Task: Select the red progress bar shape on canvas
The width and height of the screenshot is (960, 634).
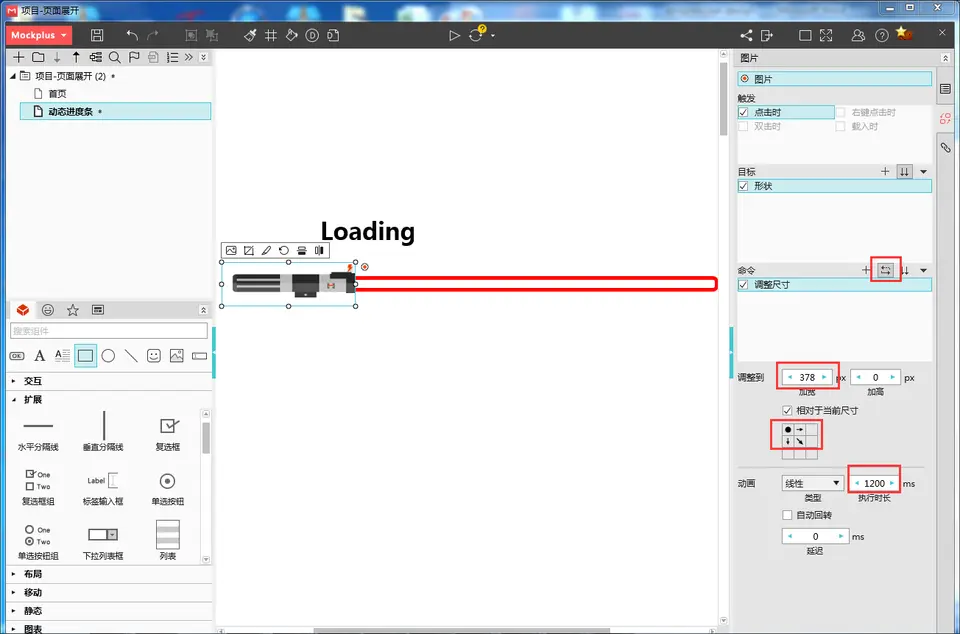Action: (x=536, y=284)
